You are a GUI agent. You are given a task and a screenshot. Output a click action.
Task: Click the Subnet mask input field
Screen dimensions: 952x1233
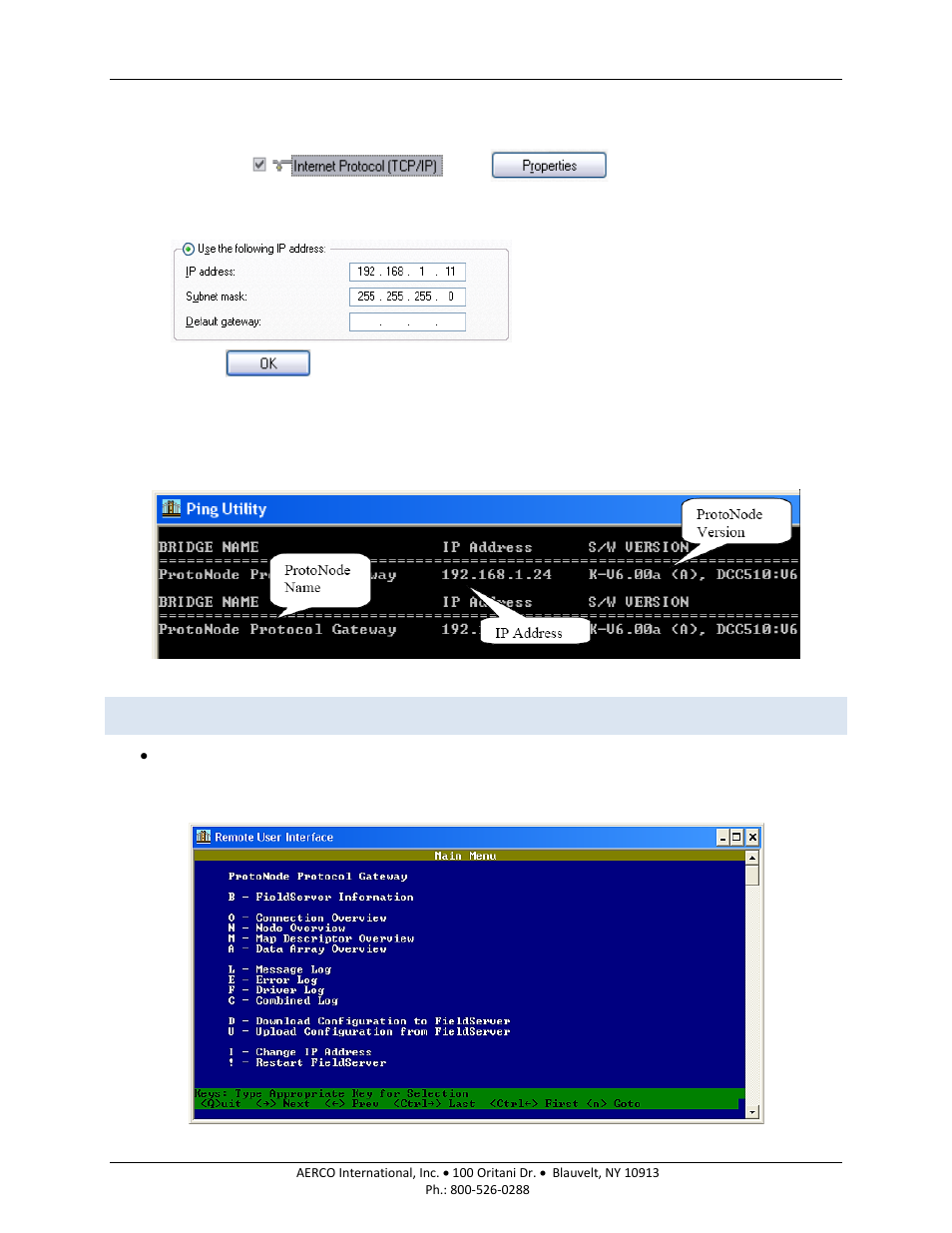407,297
